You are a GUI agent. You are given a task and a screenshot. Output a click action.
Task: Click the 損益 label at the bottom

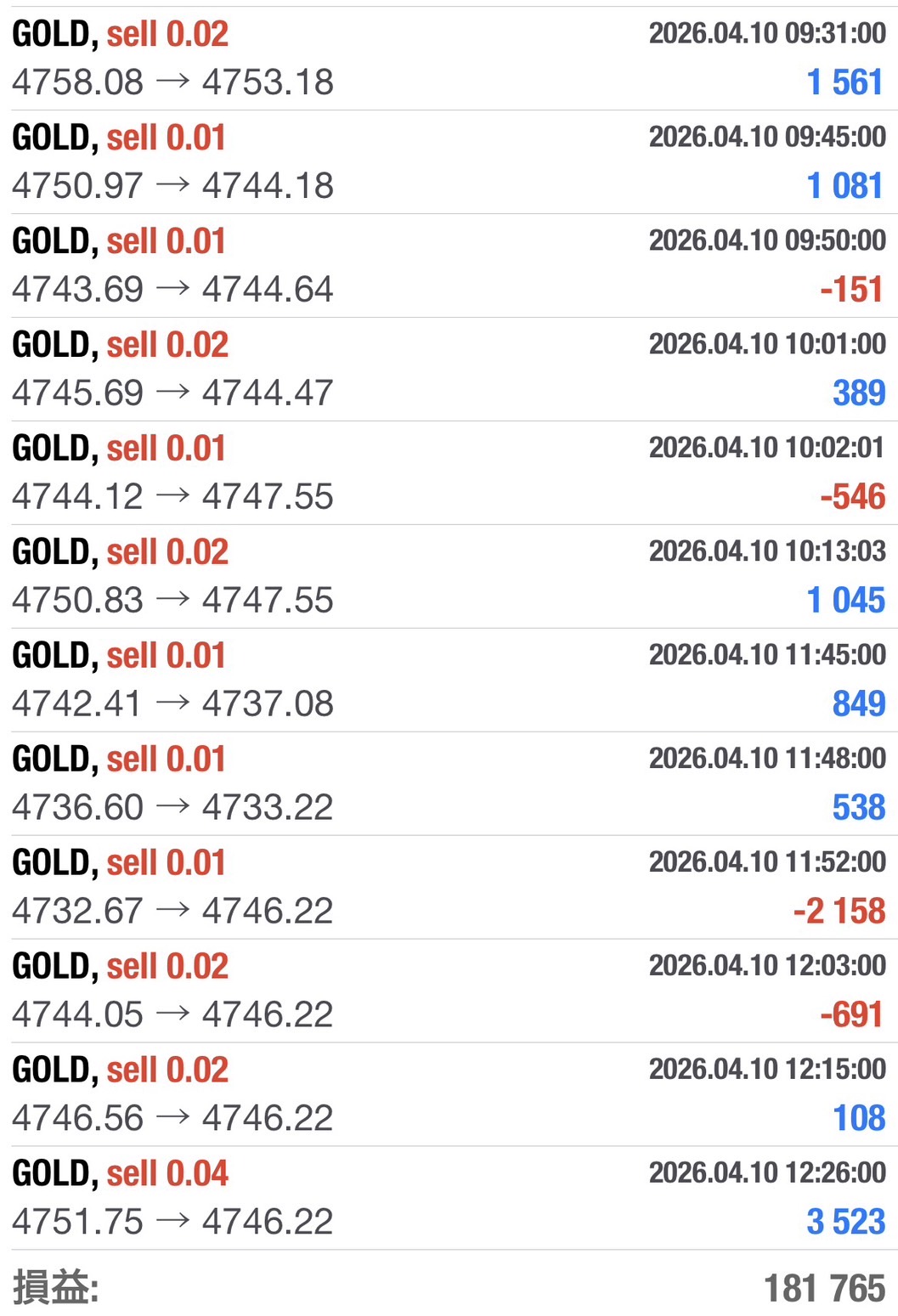click(55, 1287)
